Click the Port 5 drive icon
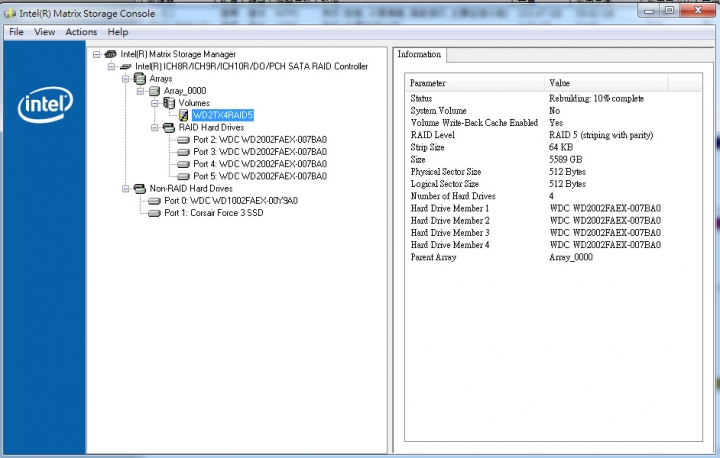The height and width of the screenshot is (458, 720). (x=184, y=176)
